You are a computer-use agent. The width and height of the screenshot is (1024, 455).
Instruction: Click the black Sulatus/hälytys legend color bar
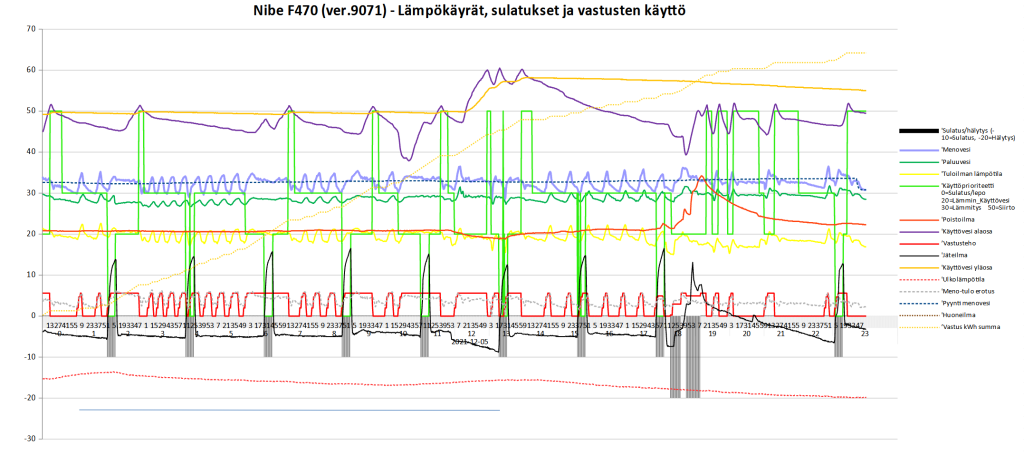918,132
